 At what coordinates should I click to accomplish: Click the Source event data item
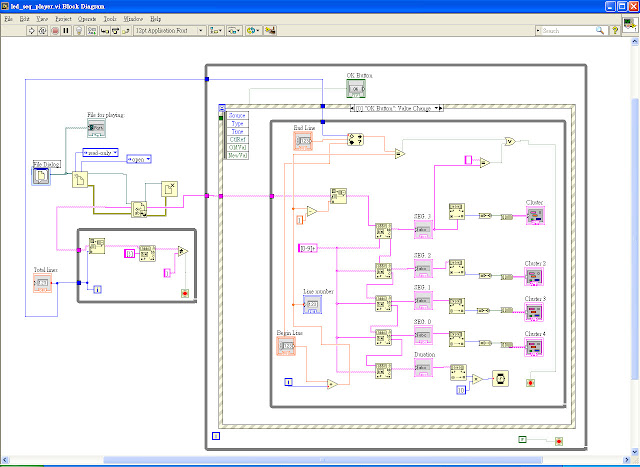[x=237, y=116]
